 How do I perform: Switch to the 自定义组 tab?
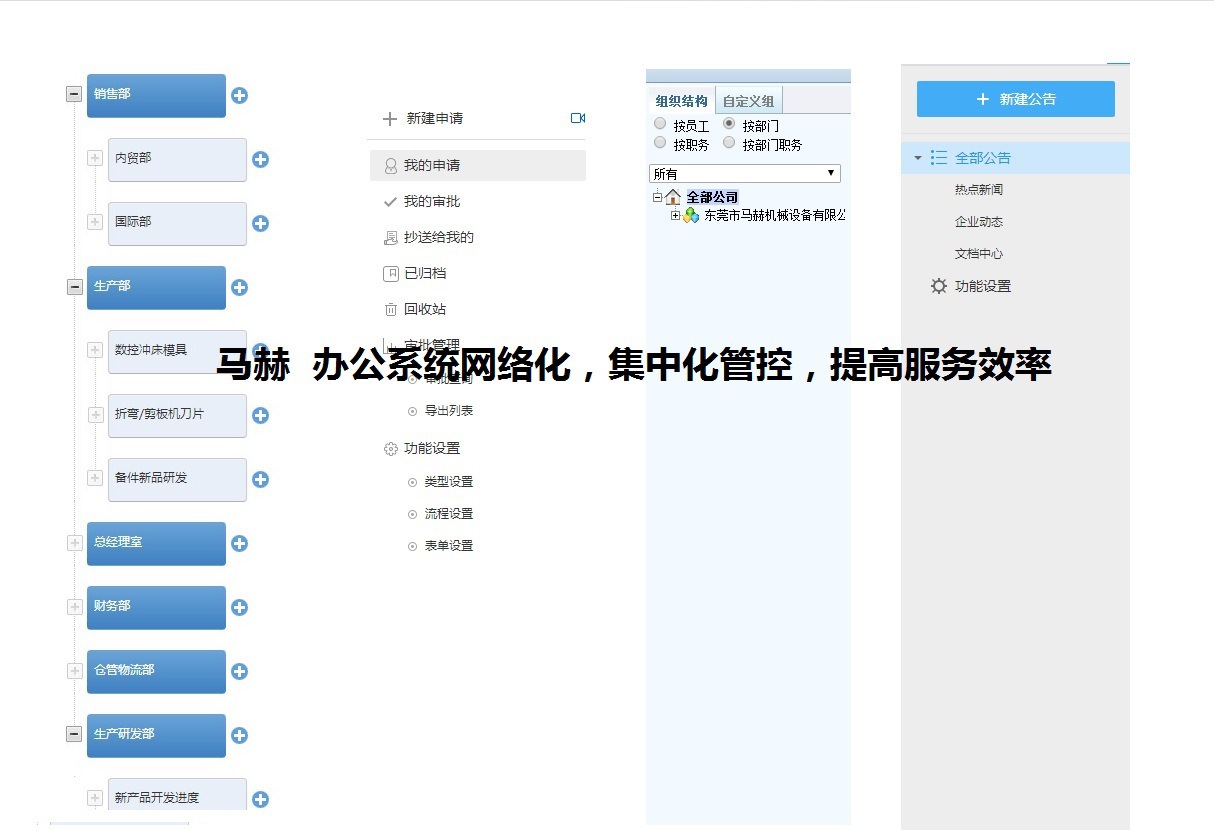pos(748,100)
